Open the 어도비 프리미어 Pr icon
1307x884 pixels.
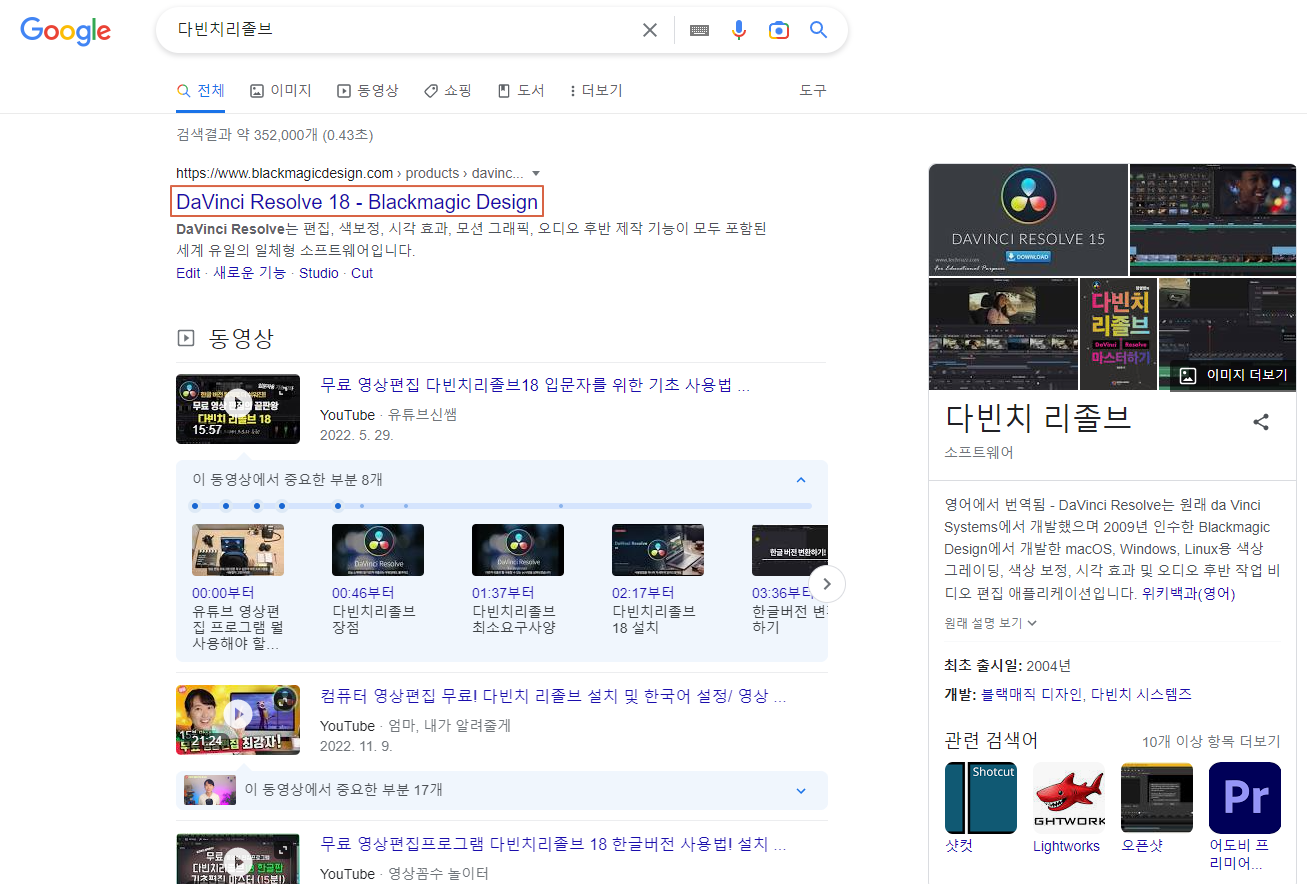pos(1245,798)
